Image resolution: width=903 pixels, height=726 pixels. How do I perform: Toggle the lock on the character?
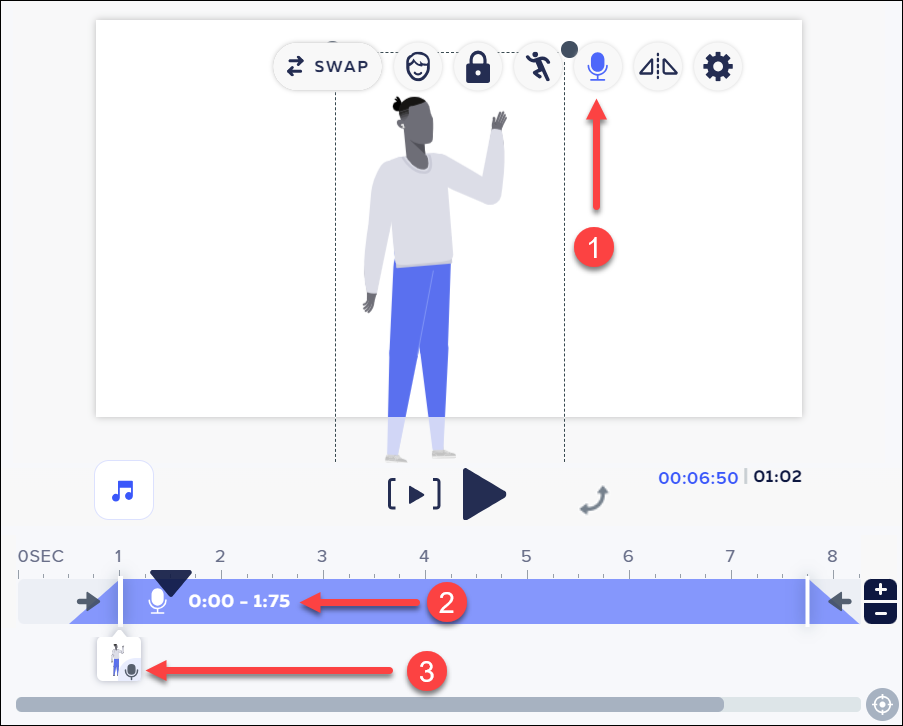pyautogui.click(x=478, y=66)
